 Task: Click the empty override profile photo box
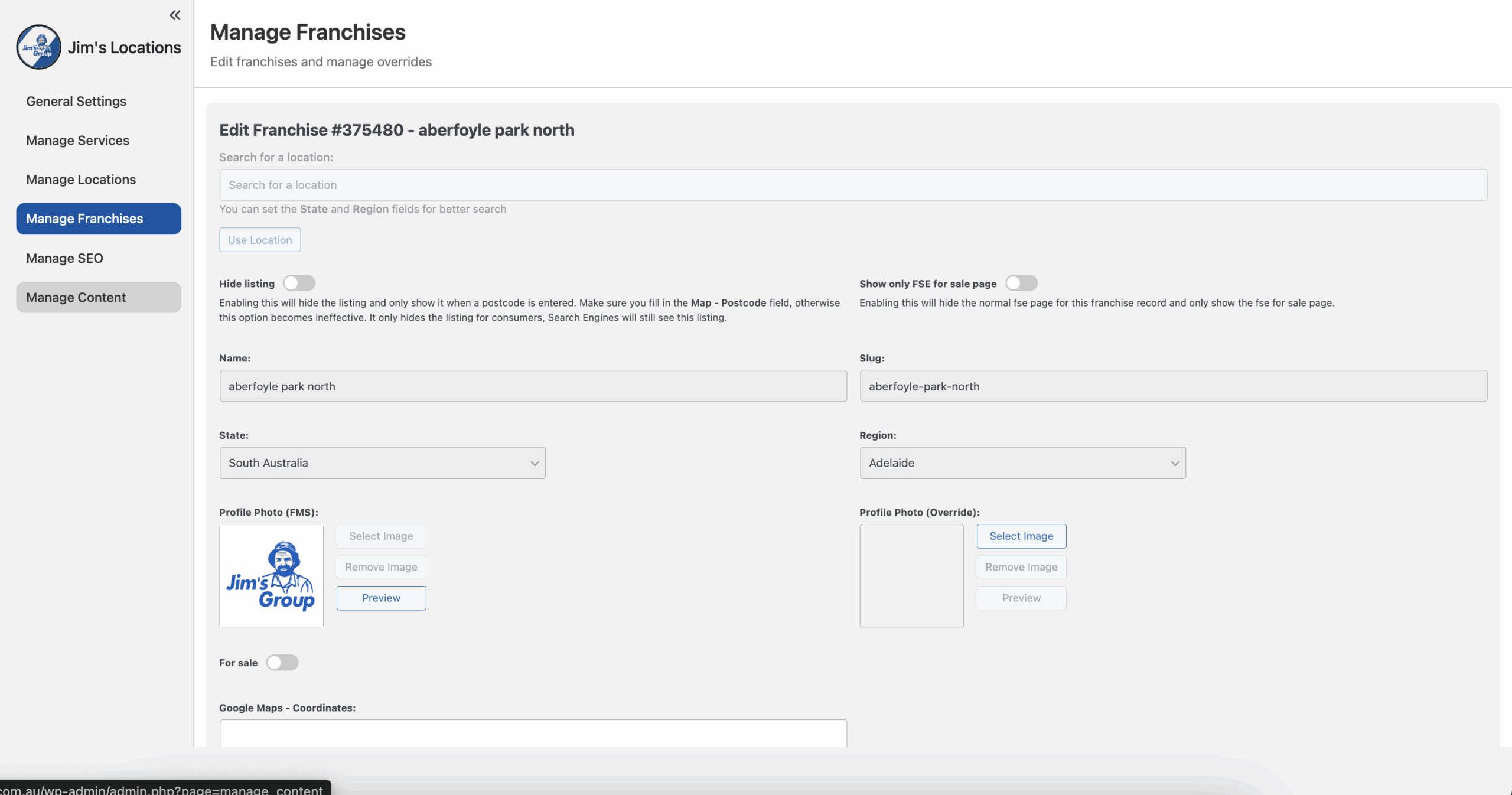click(x=911, y=576)
